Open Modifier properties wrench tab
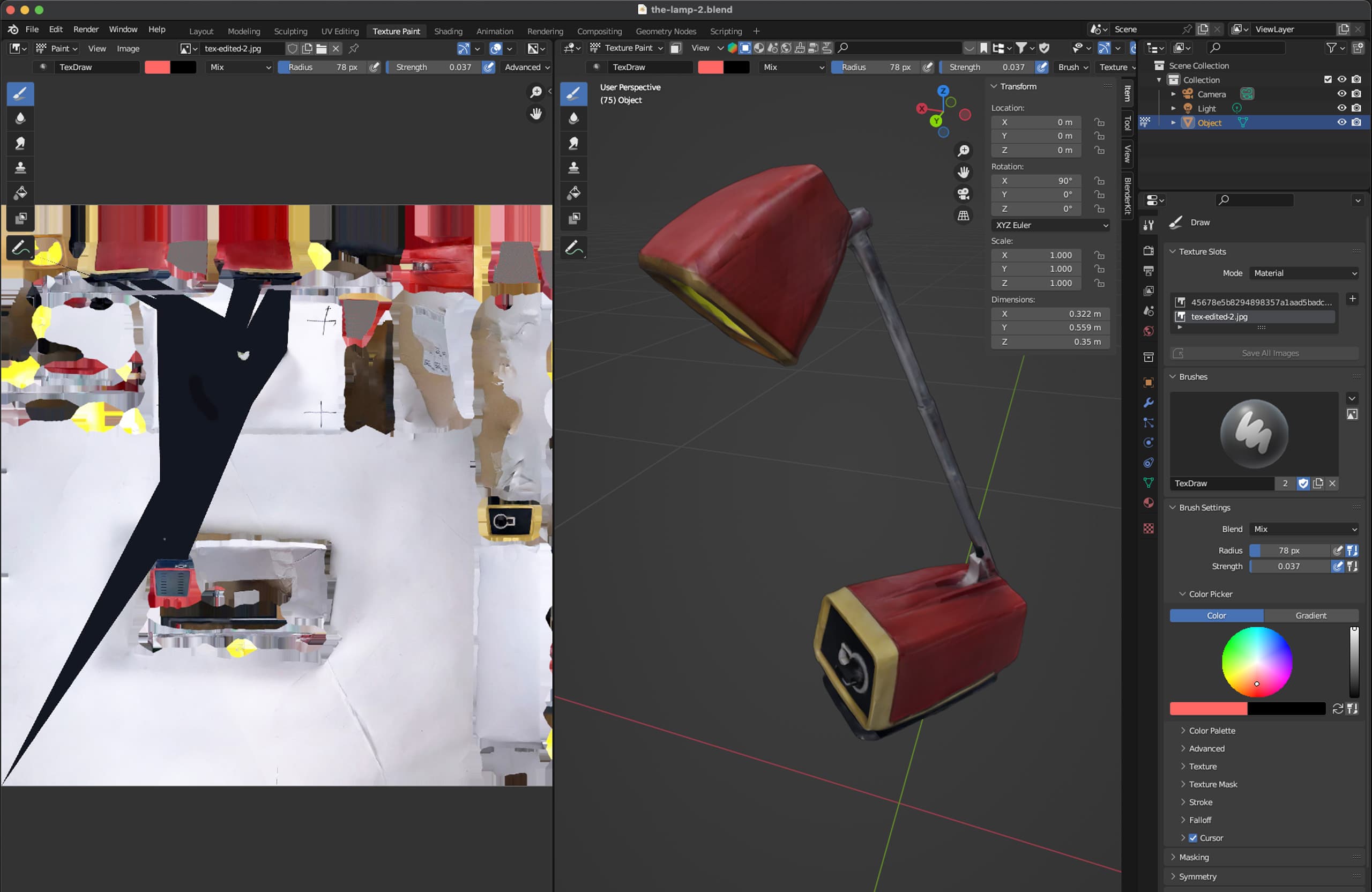 coord(1149,403)
